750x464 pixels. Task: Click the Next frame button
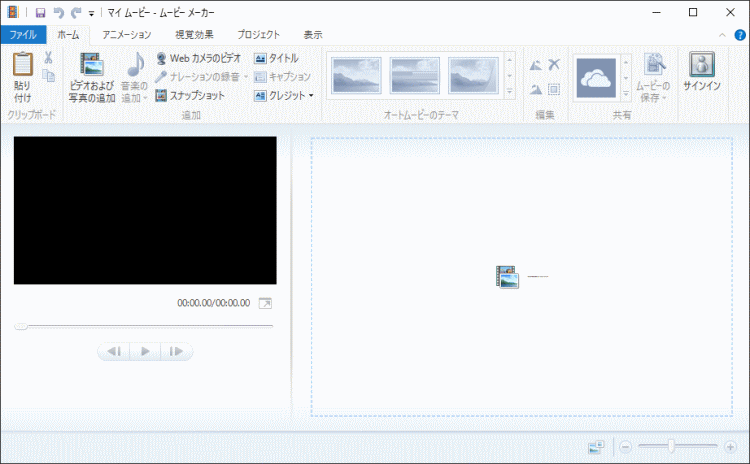tap(176, 352)
